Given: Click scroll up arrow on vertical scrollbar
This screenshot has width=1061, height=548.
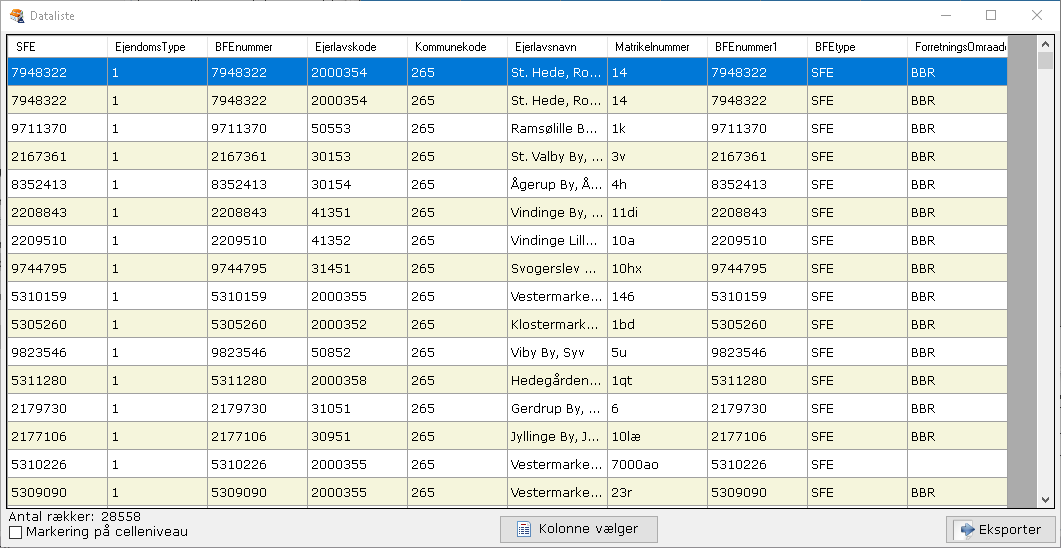Looking at the screenshot, I should [1045, 43].
